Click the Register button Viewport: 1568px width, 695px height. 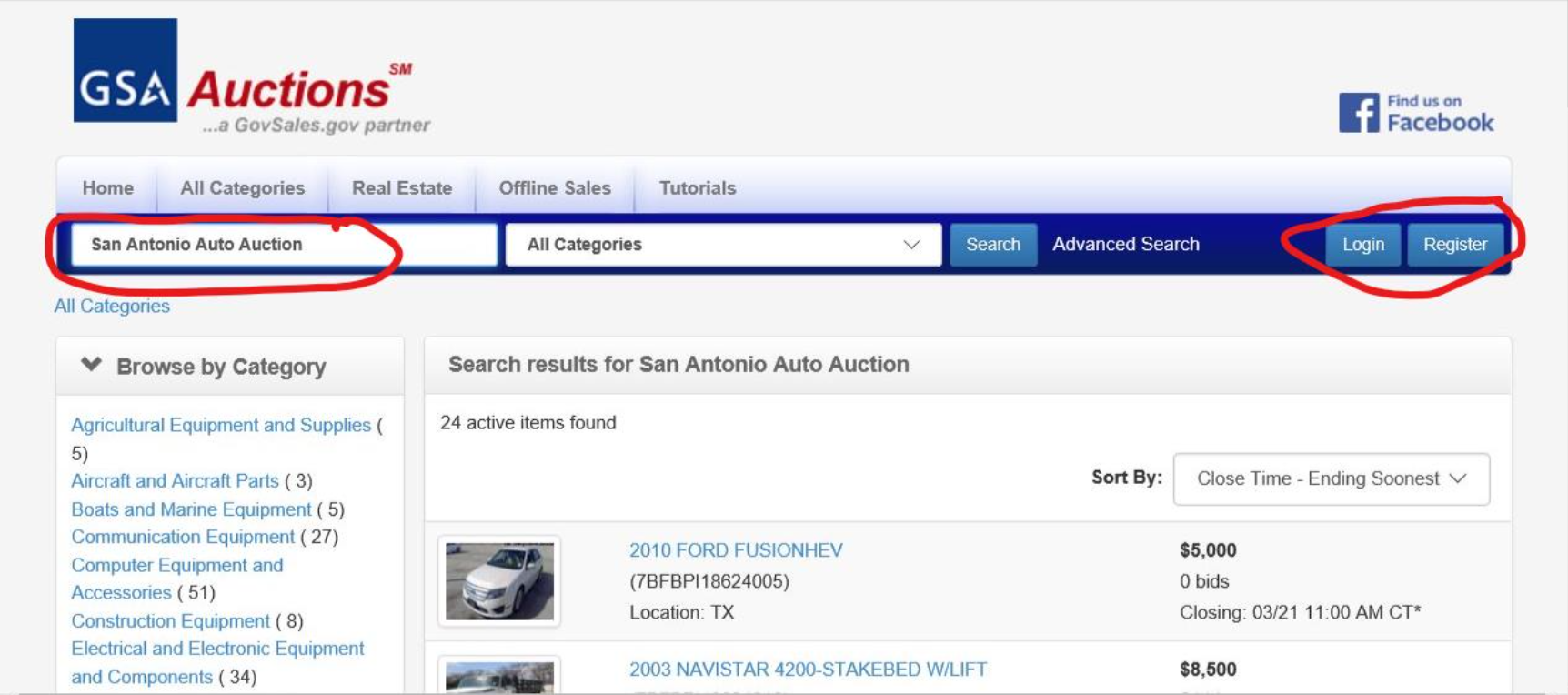(x=1455, y=245)
